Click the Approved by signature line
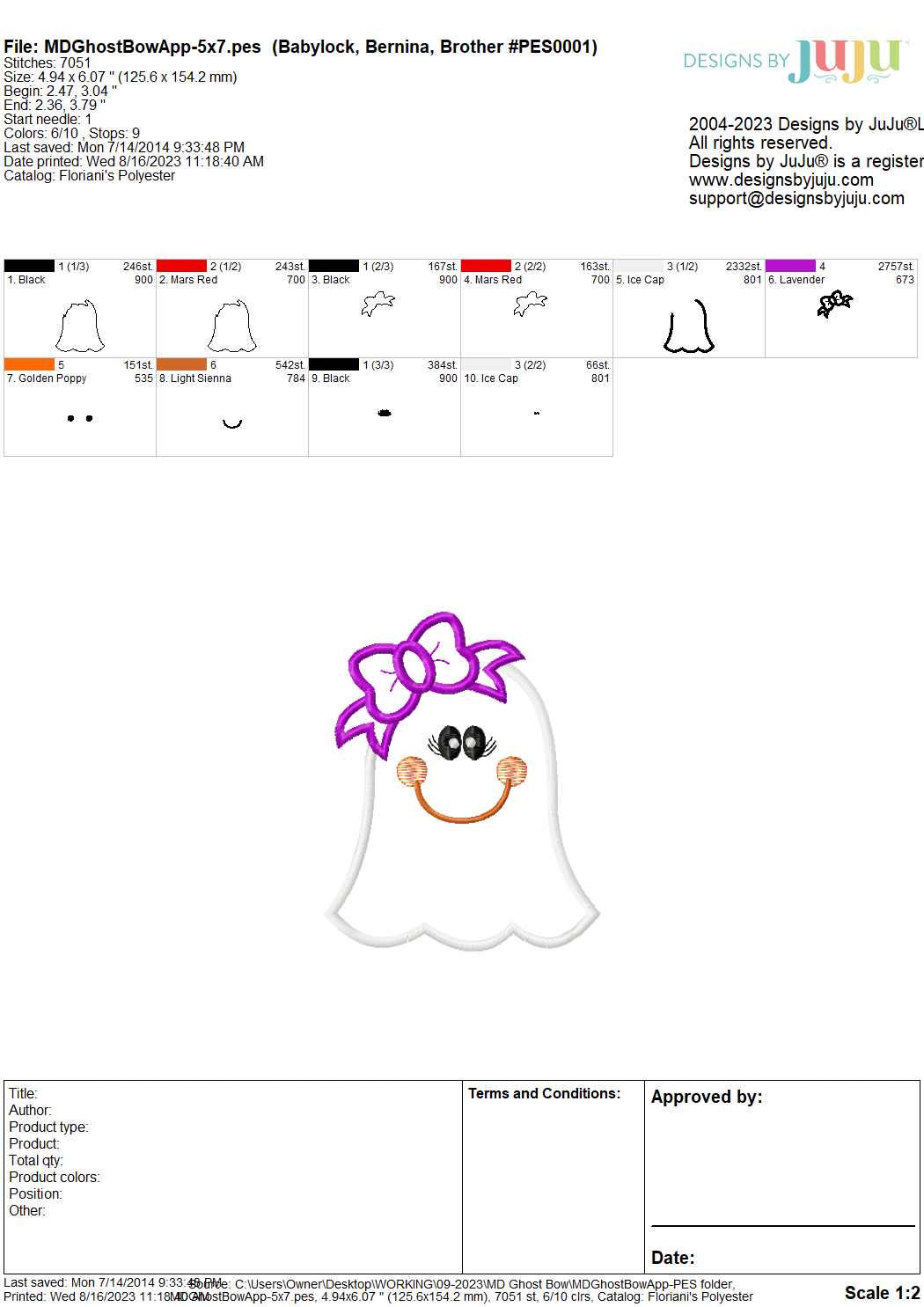 point(782,1224)
